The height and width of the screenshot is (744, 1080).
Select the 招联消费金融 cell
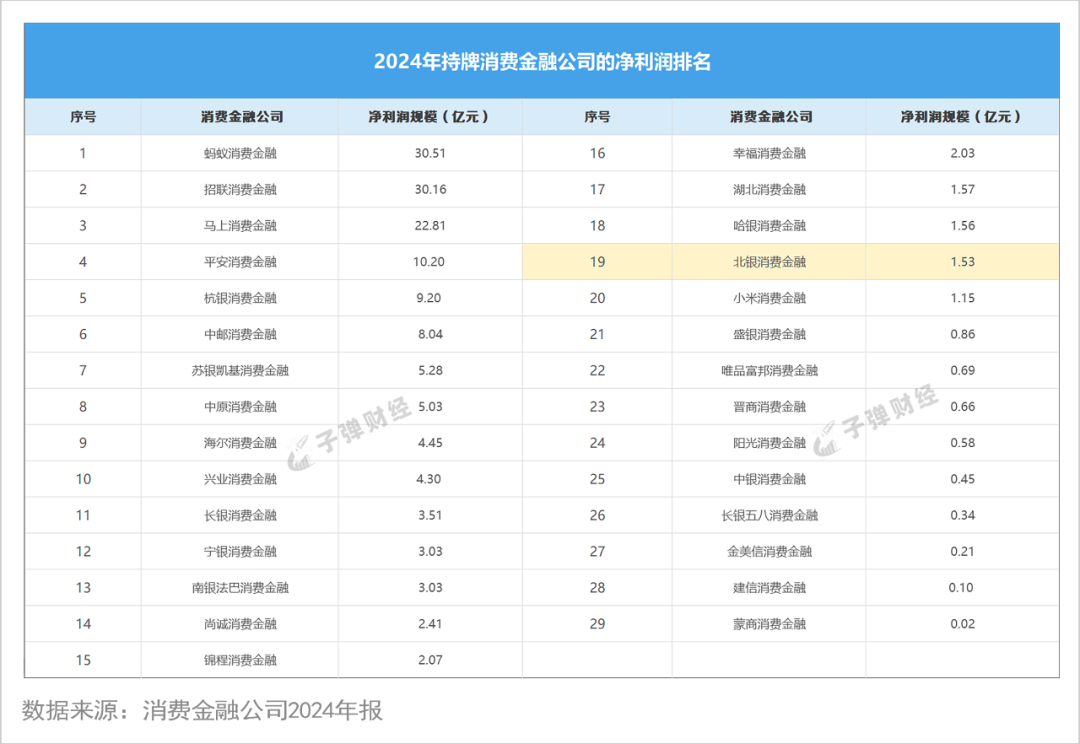tap(240, 189)
